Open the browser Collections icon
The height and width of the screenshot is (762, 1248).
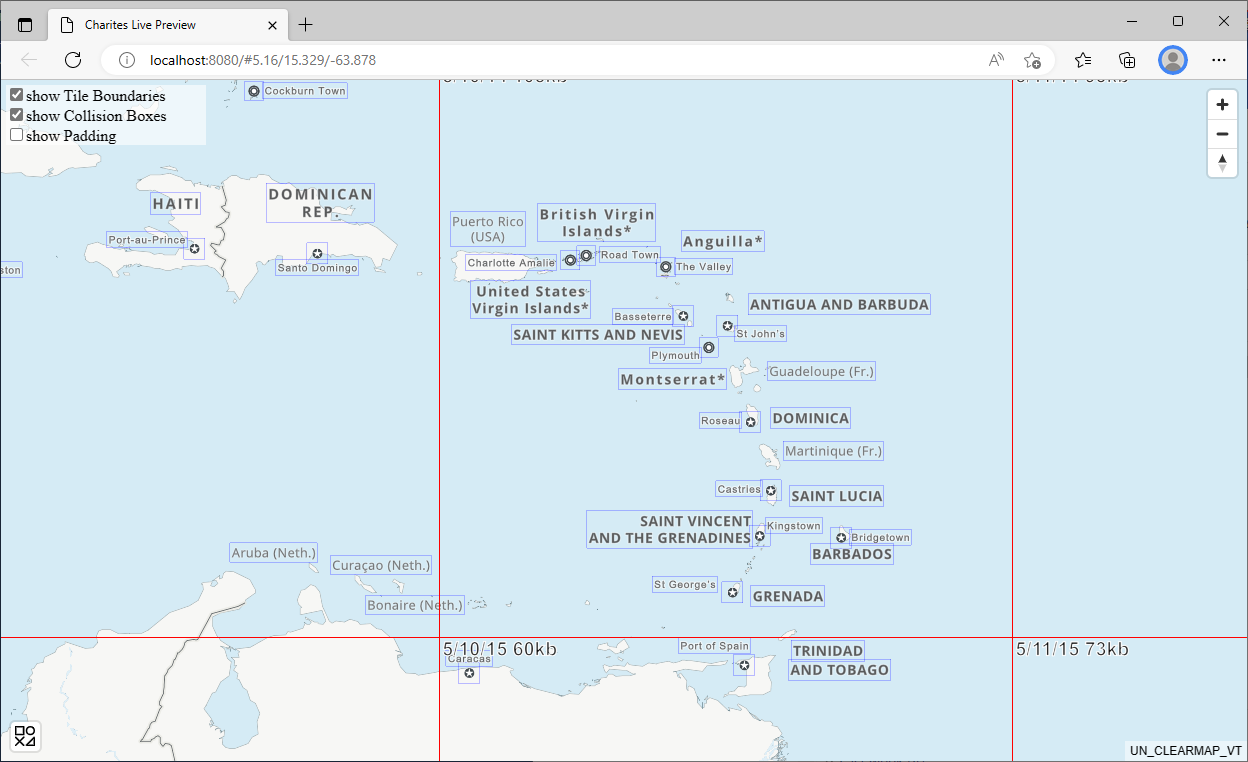(1127, 60)
